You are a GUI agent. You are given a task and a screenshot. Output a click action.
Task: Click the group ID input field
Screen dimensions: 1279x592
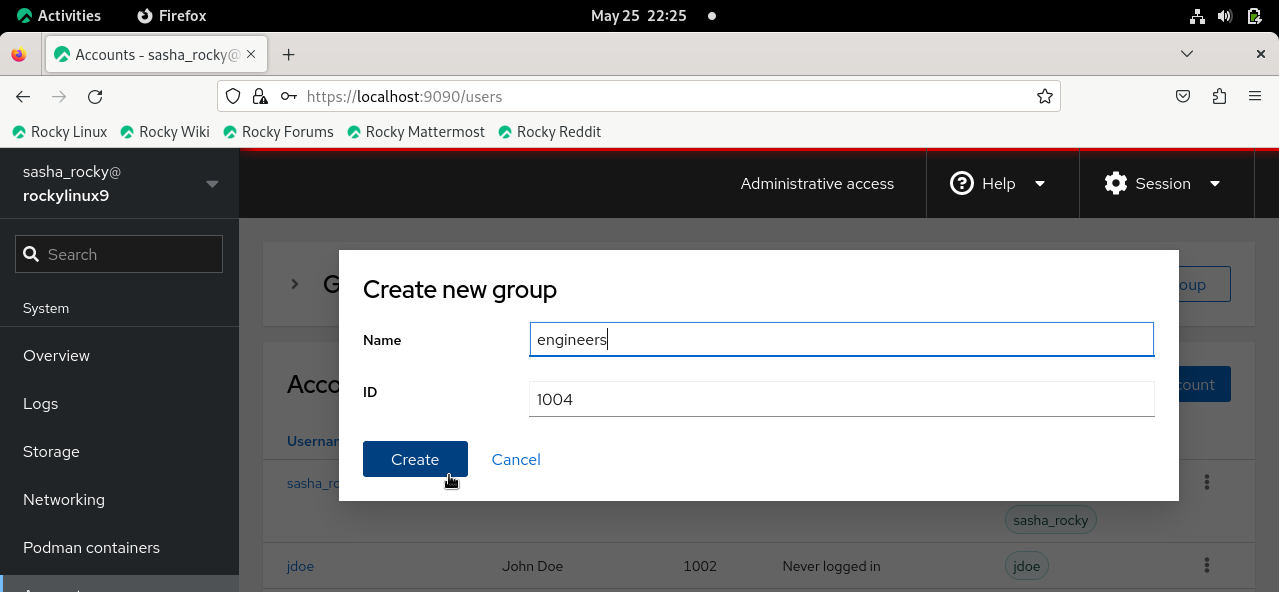click(841, 399)
